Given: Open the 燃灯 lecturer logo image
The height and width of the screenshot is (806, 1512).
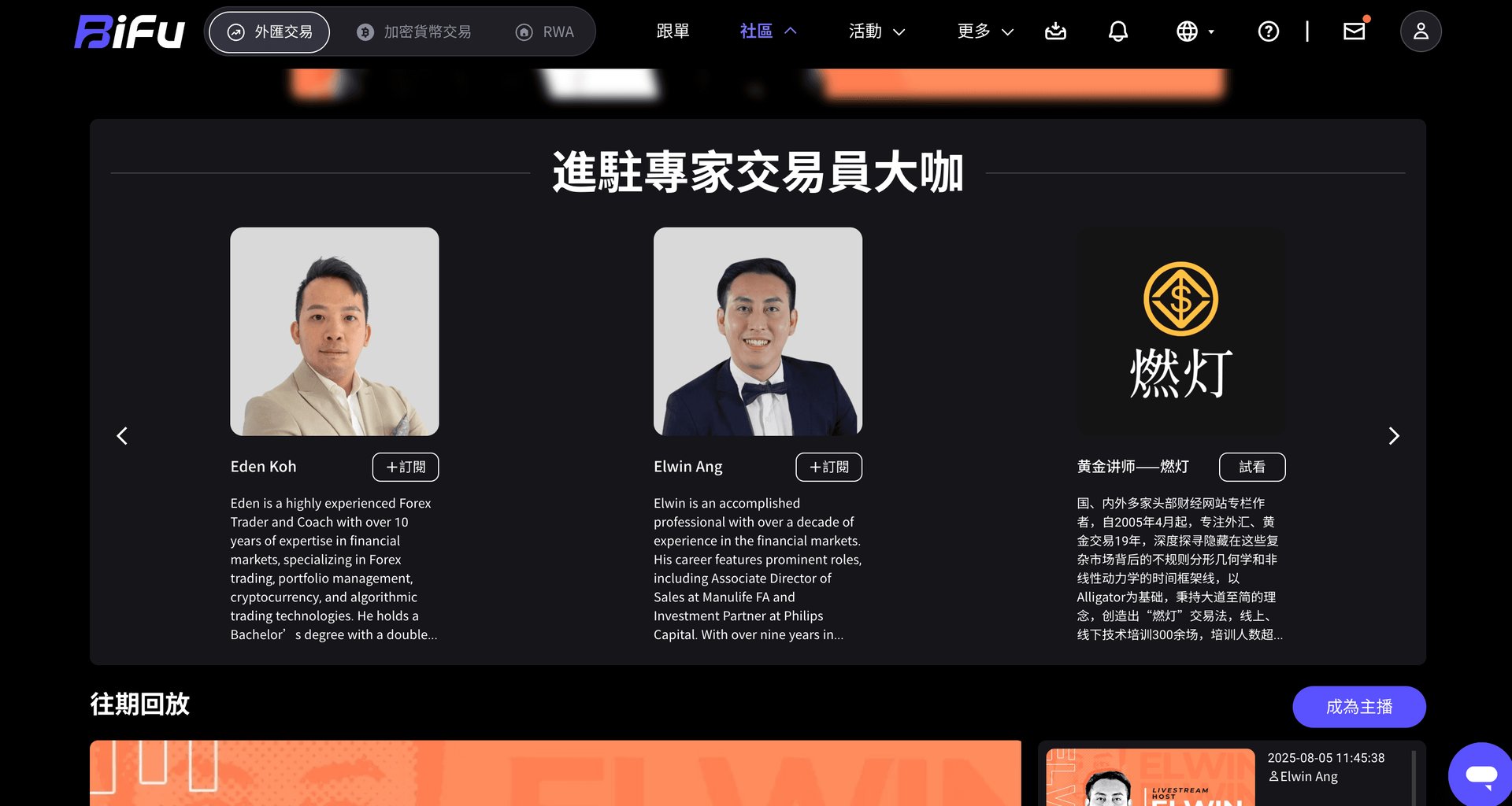Looking at the screenshot, I should point(1181,331).
